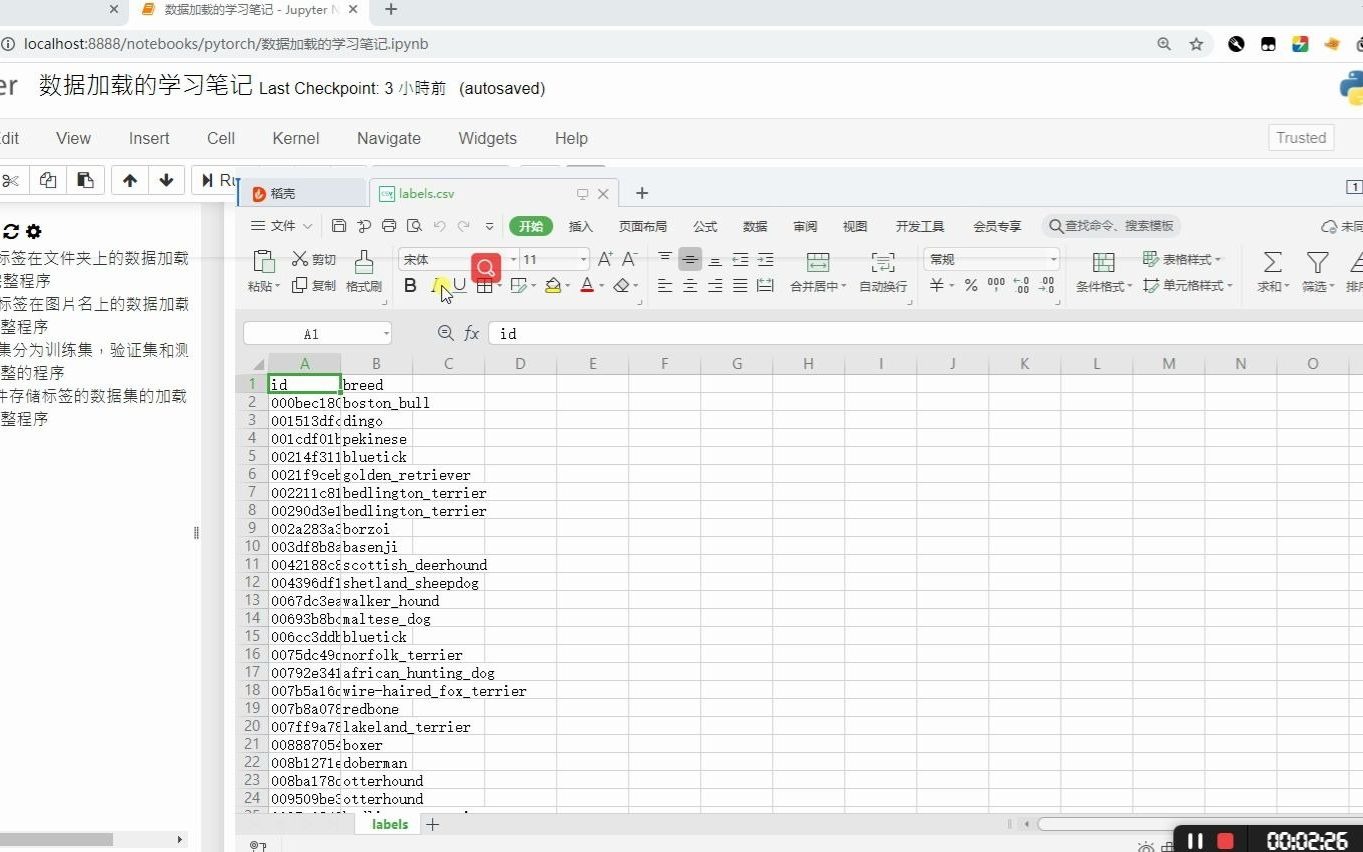Click the Trusted notebook button
Screen dimensions: 1363x852
click(x=1301, y=138)
